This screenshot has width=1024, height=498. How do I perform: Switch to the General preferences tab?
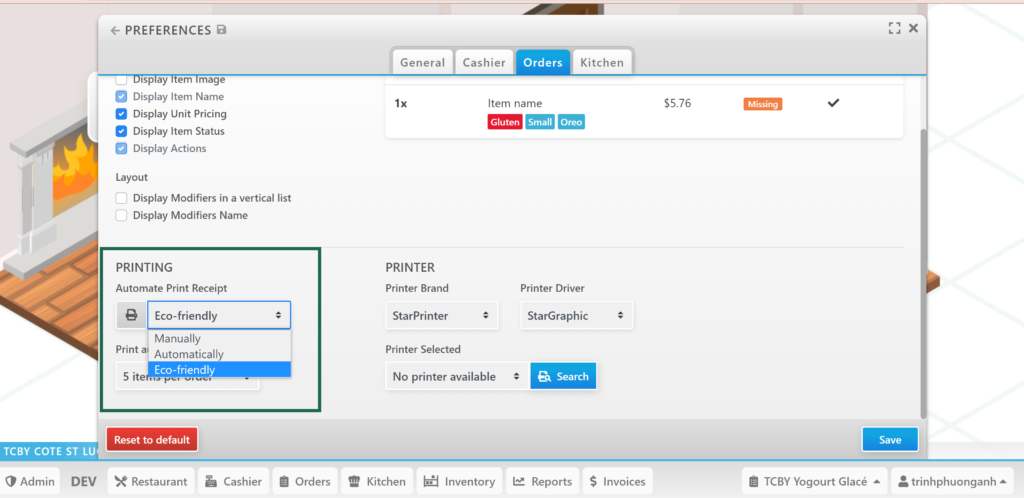coord(422,62)
